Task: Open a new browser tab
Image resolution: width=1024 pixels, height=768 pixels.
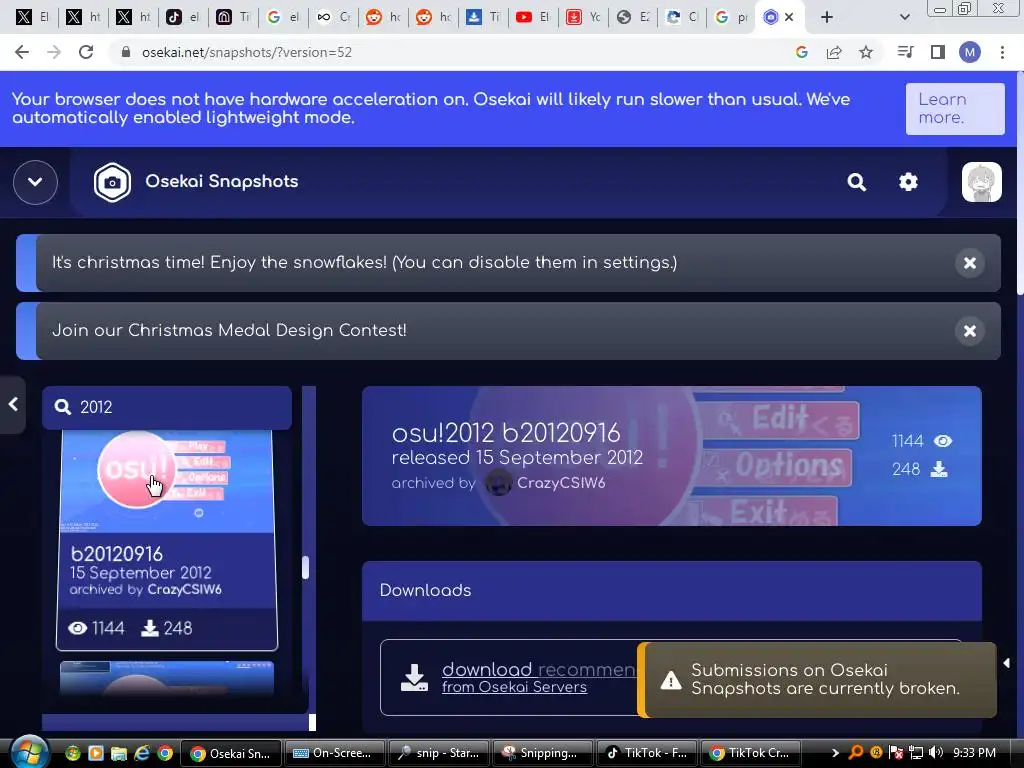Action: 827,17
